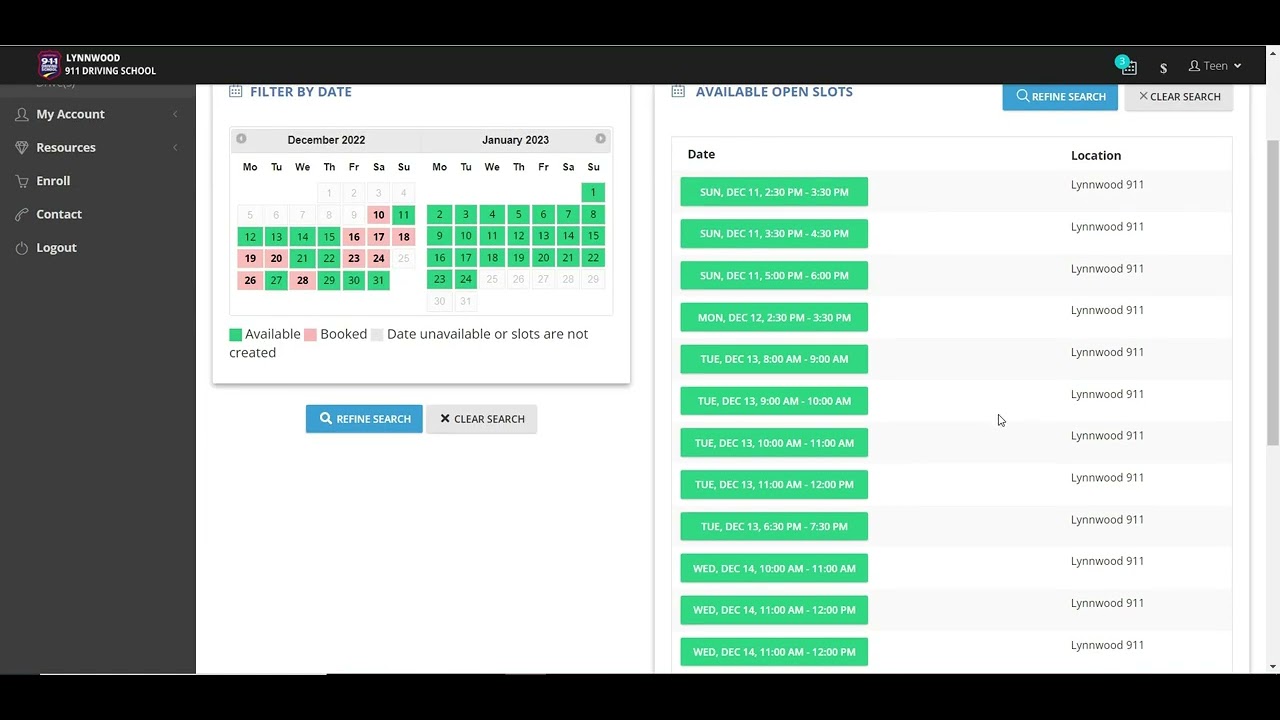Screen dimensions: 1280x720
Task: Go to previous month in calendar
Action: [241, 139]
